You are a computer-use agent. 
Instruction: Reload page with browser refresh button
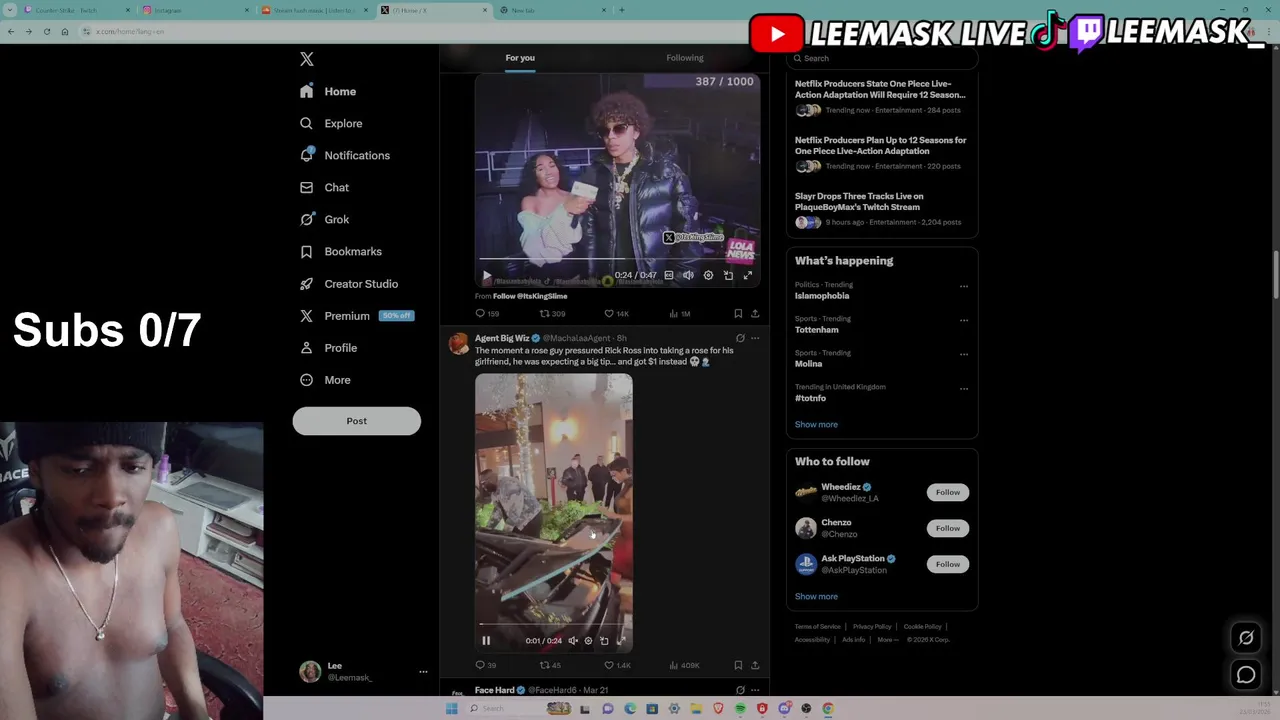click(x=46, y=31)
